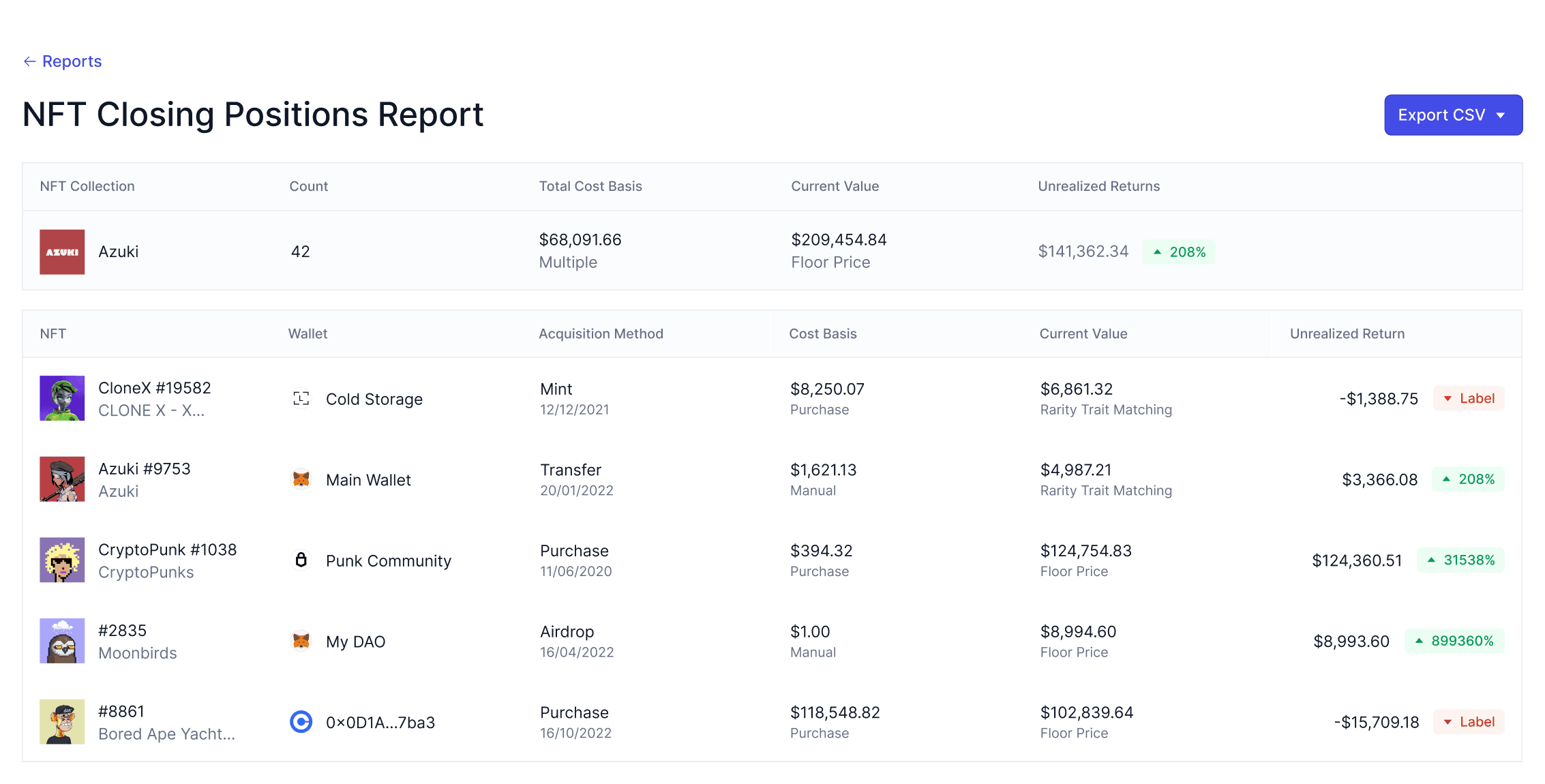Click the 31538% return badge
The width and height of the screenshot is (1545, 784).
point(1460,560)
